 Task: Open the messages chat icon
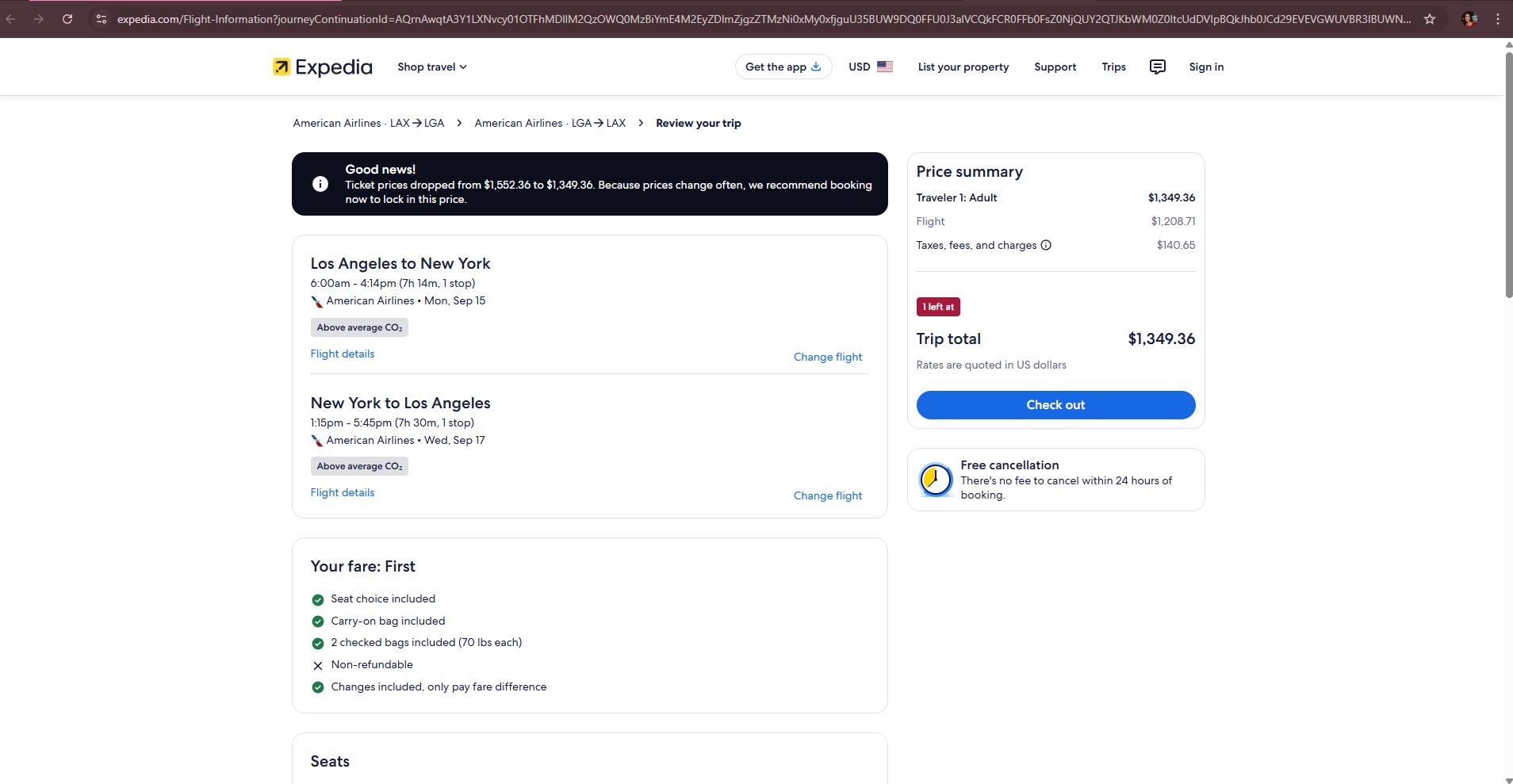(x=1158, y=67)
